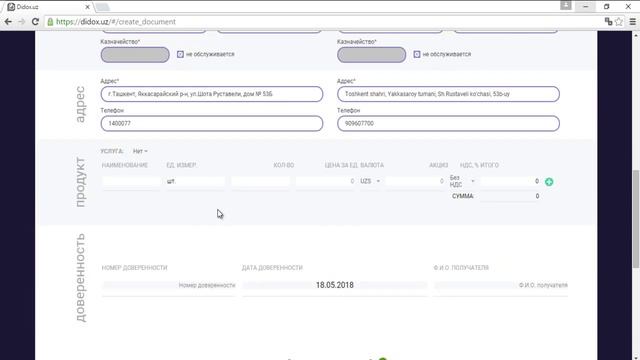640x360 pixels.
Task: Click right Казначейство input field
Action: (x=371, y=55)
